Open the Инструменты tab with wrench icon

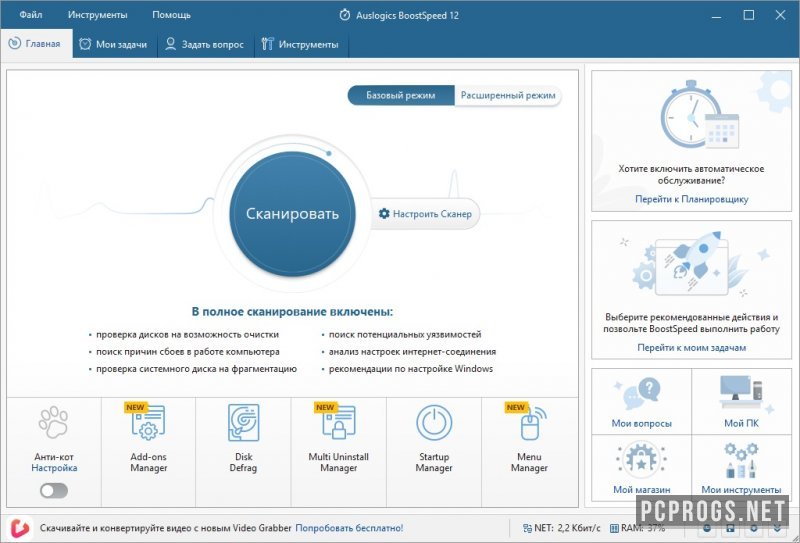tap(301, 44)
